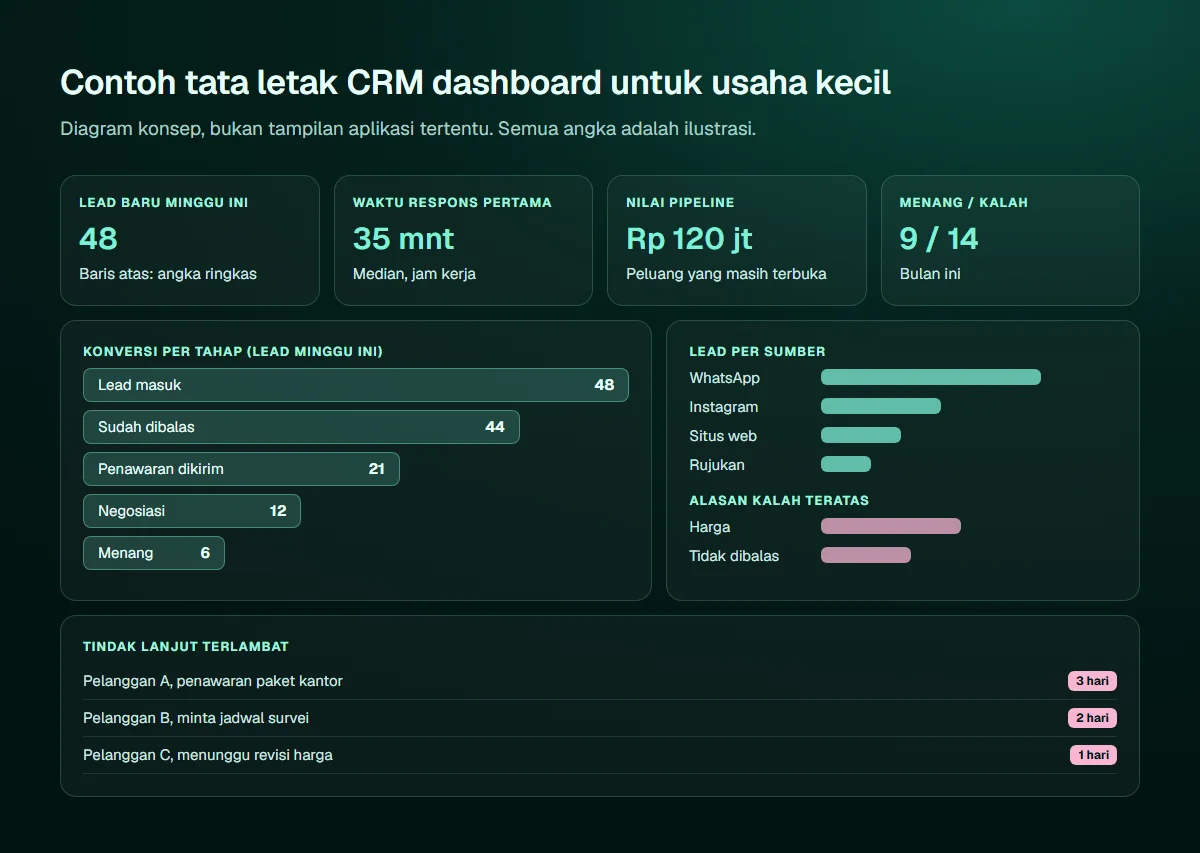The image size is (1200, 853).
Task: Click the 'Harga' label
Action: click(x=709, y=527)
